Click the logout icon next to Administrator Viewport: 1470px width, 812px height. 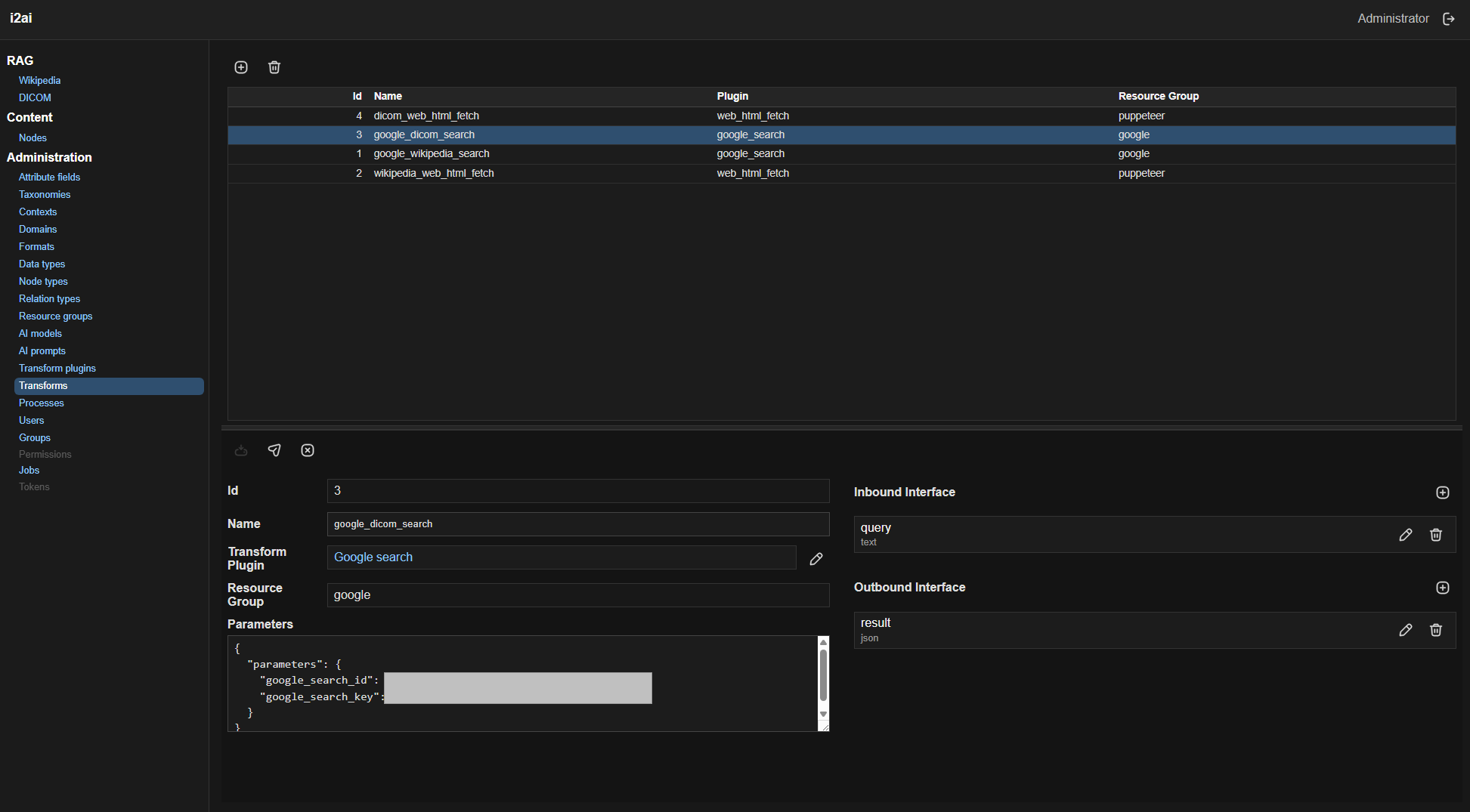[x=1449, y=19]
